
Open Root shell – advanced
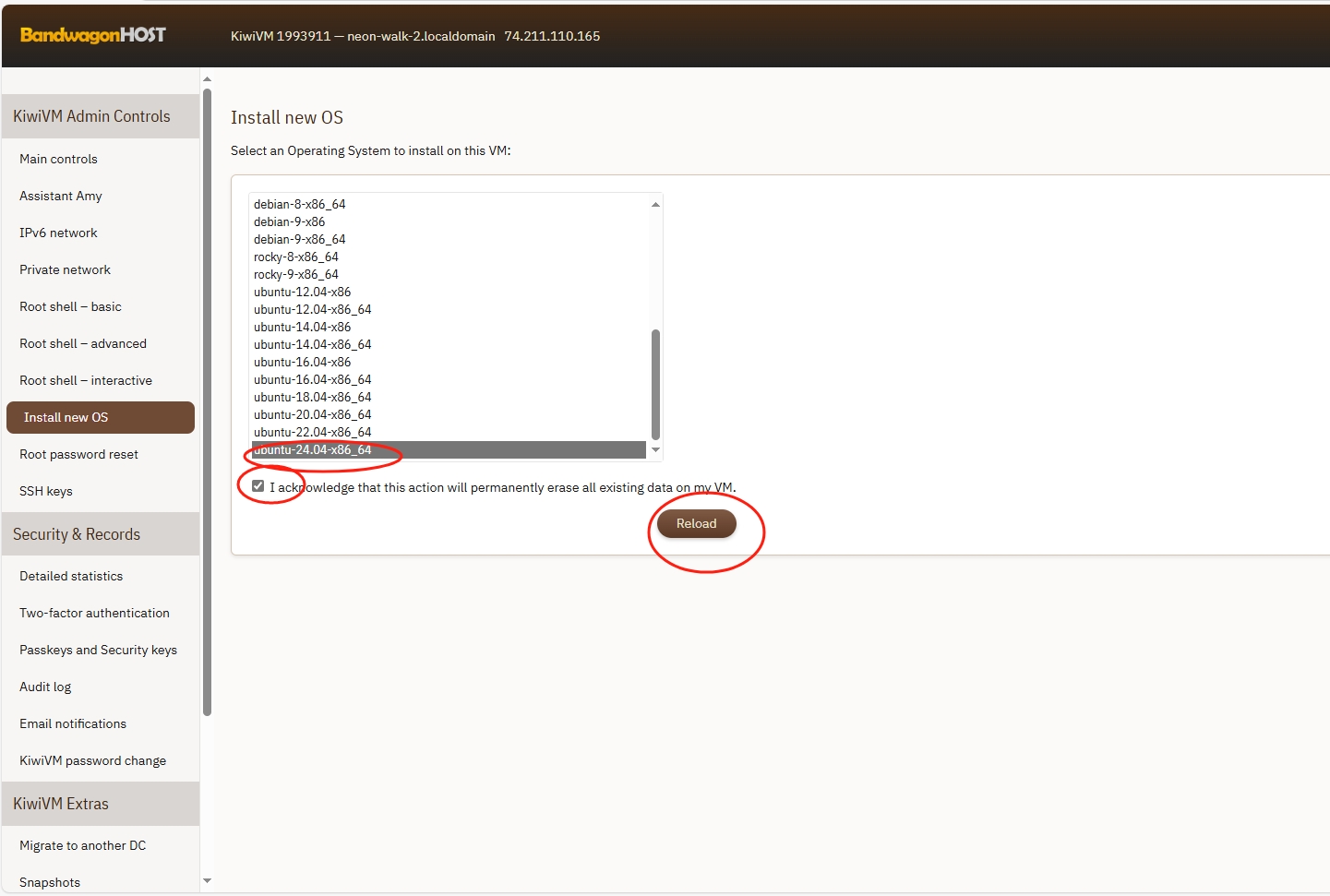click(83, 343)
